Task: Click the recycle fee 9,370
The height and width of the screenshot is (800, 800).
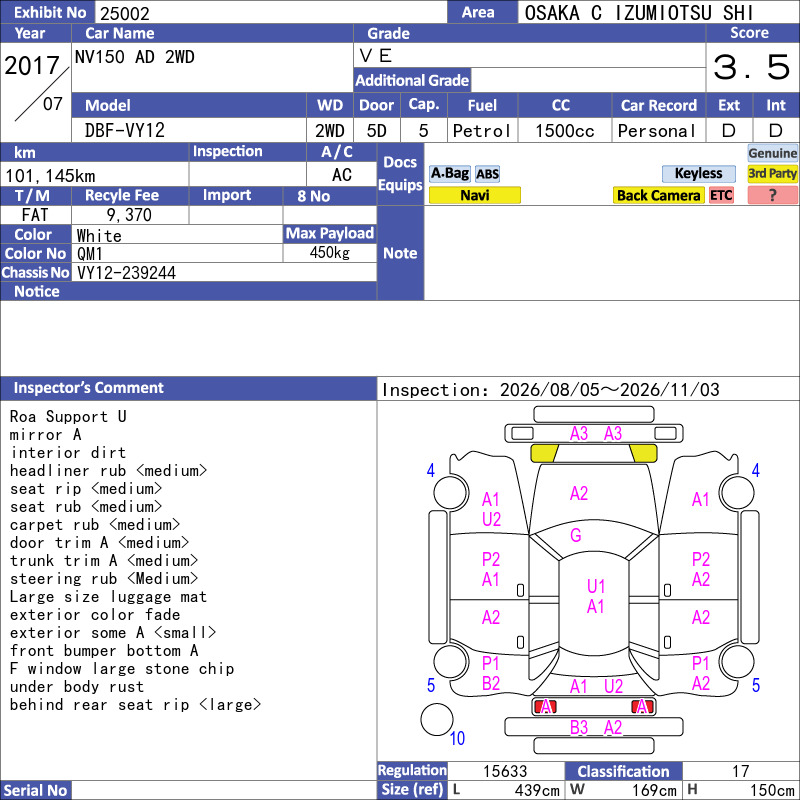Action: 129,215
